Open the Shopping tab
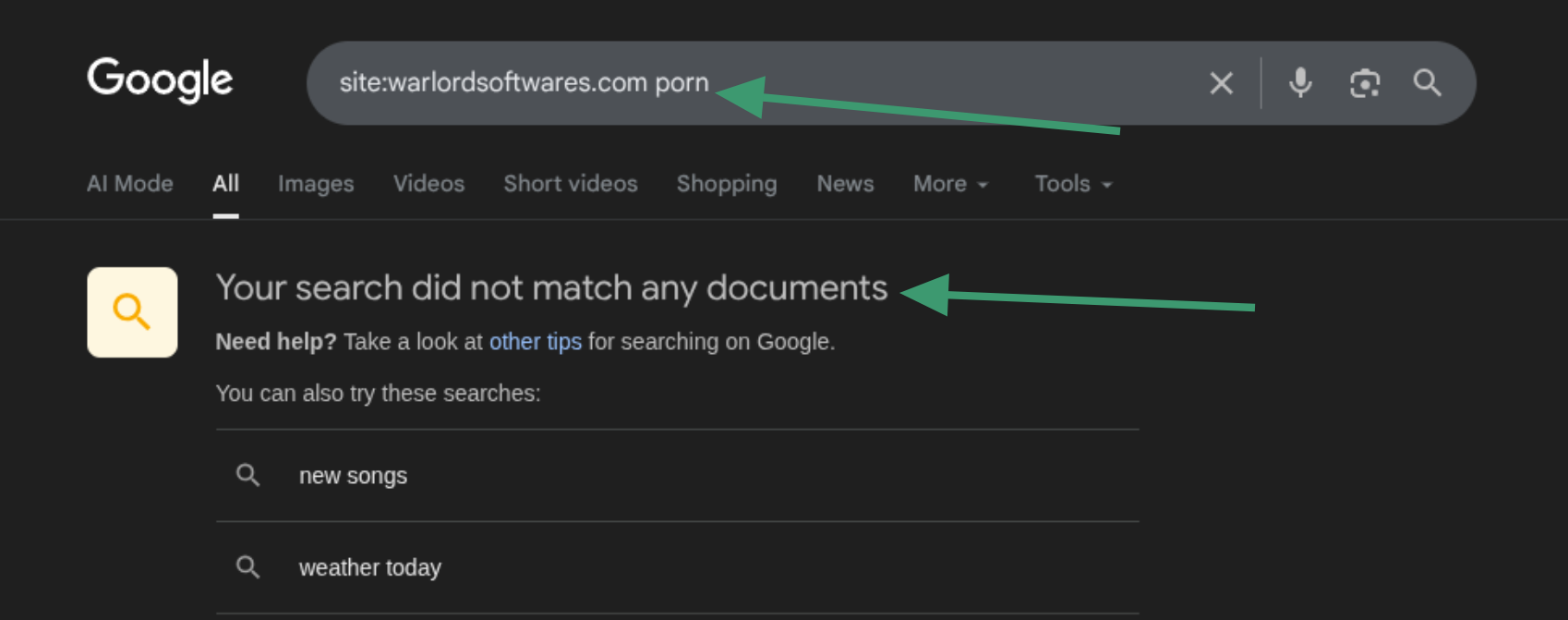 click(x=727, y=184)
